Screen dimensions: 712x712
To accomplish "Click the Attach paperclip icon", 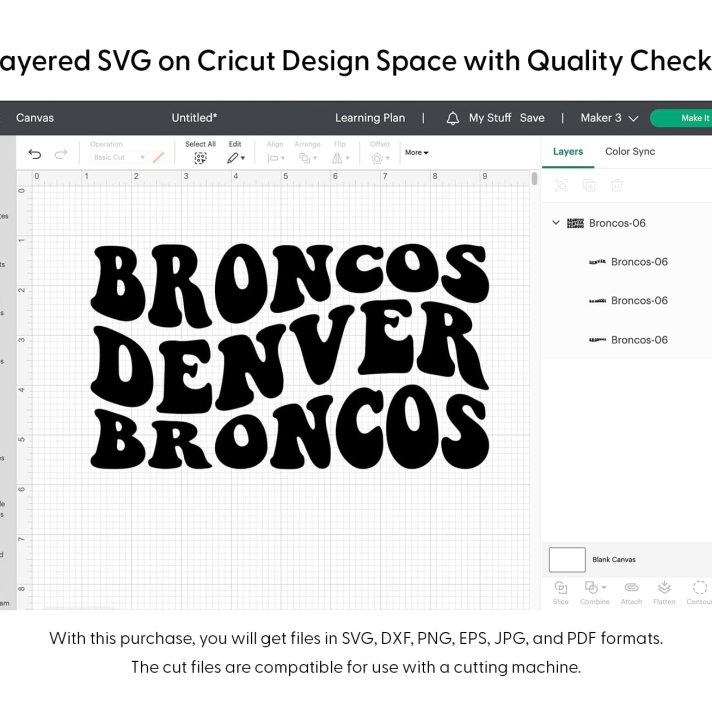I will 631,588.
